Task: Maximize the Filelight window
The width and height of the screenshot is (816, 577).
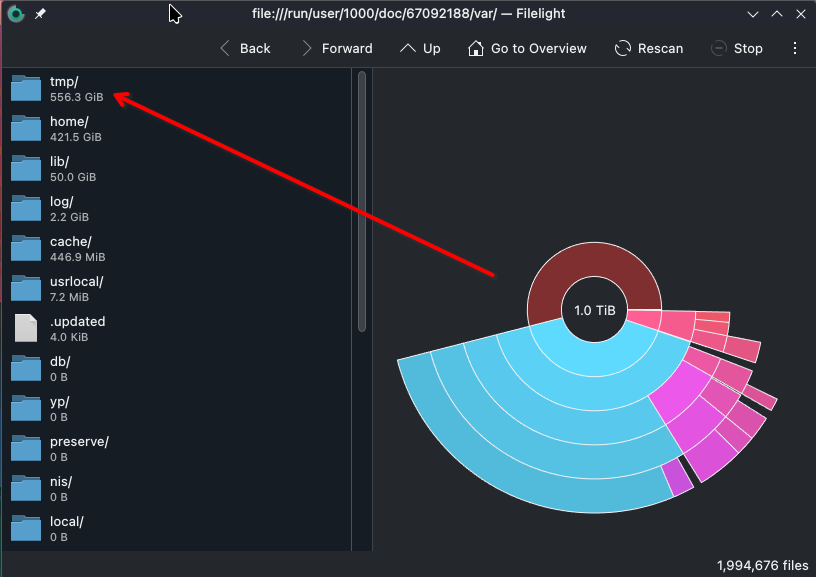Action: pyautogui.click(x=777, y=14)
